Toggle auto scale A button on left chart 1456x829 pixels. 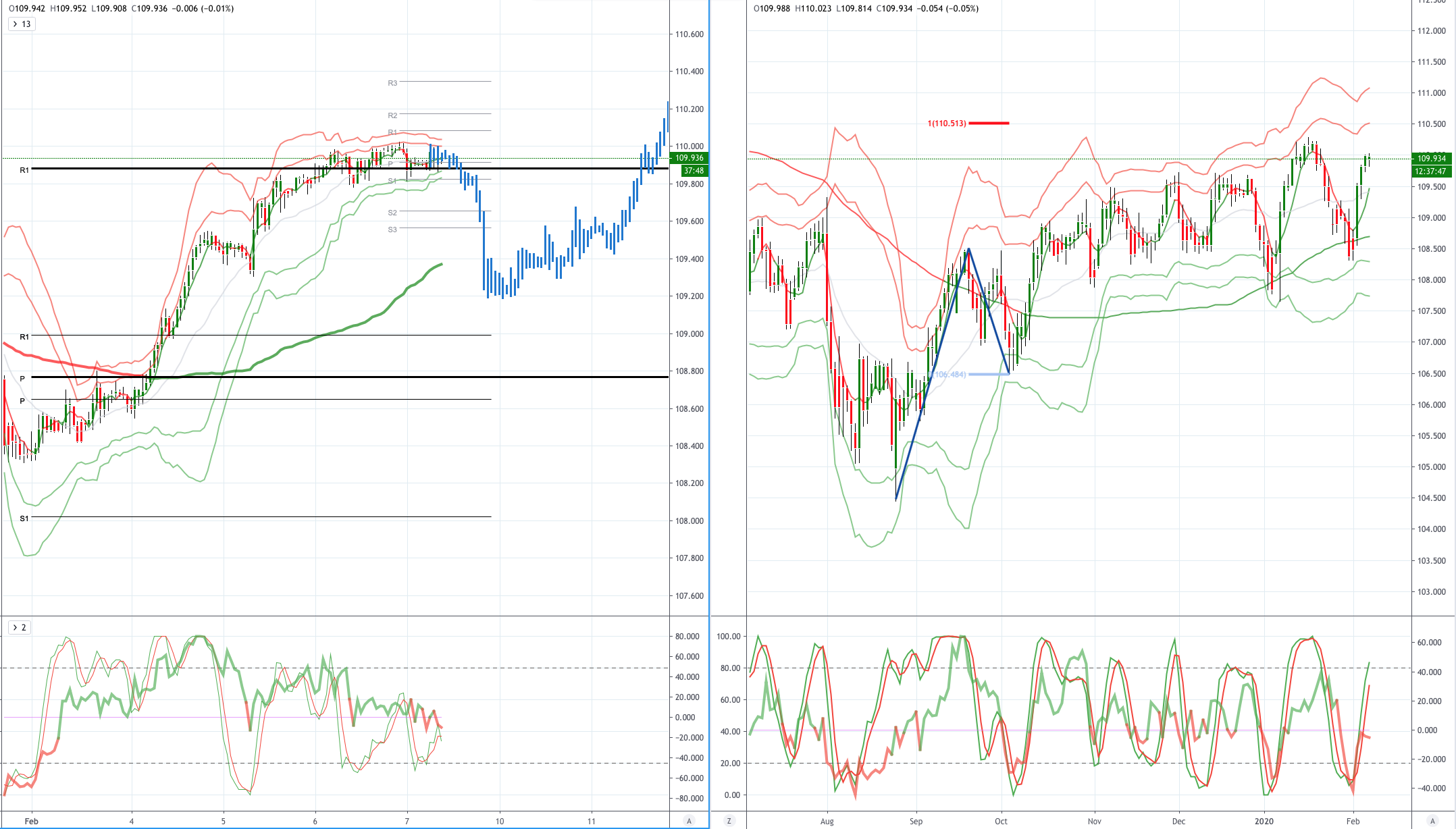[x=689, y=820]
